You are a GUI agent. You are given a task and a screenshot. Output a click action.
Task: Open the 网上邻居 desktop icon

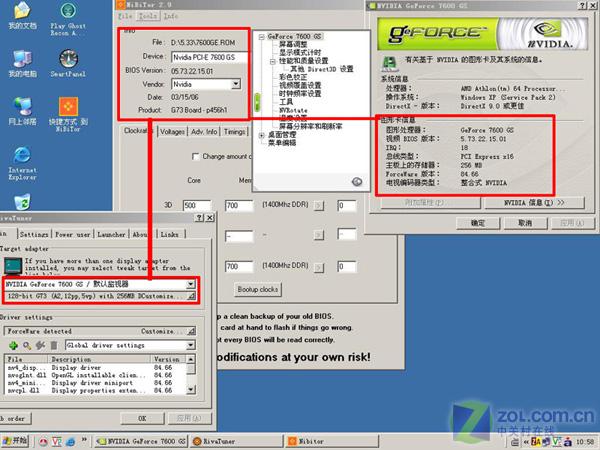22,111
